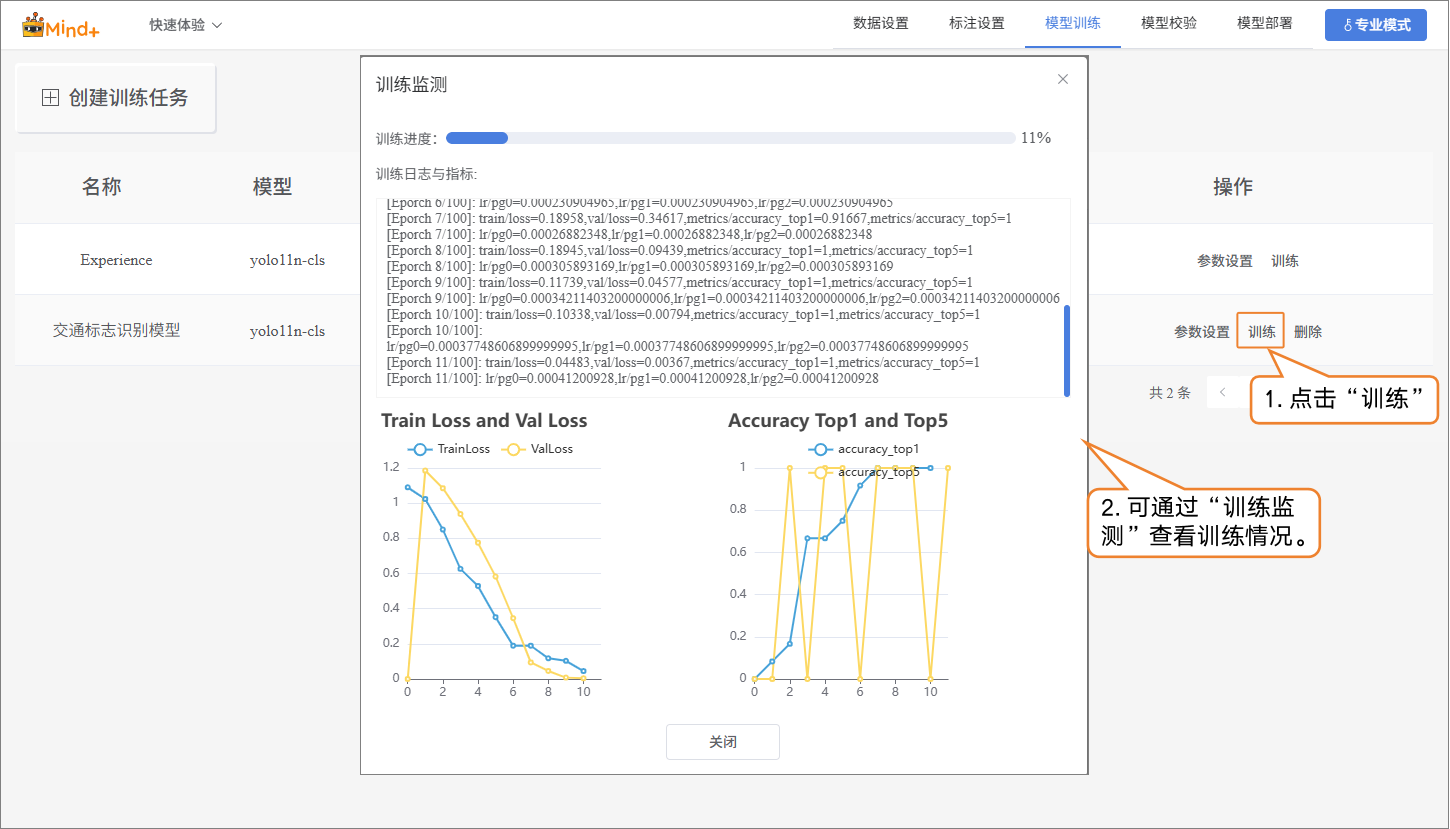1450x829 pixels.
Task: Hide the ValLoss series via its legend
Action: (540, 449)
